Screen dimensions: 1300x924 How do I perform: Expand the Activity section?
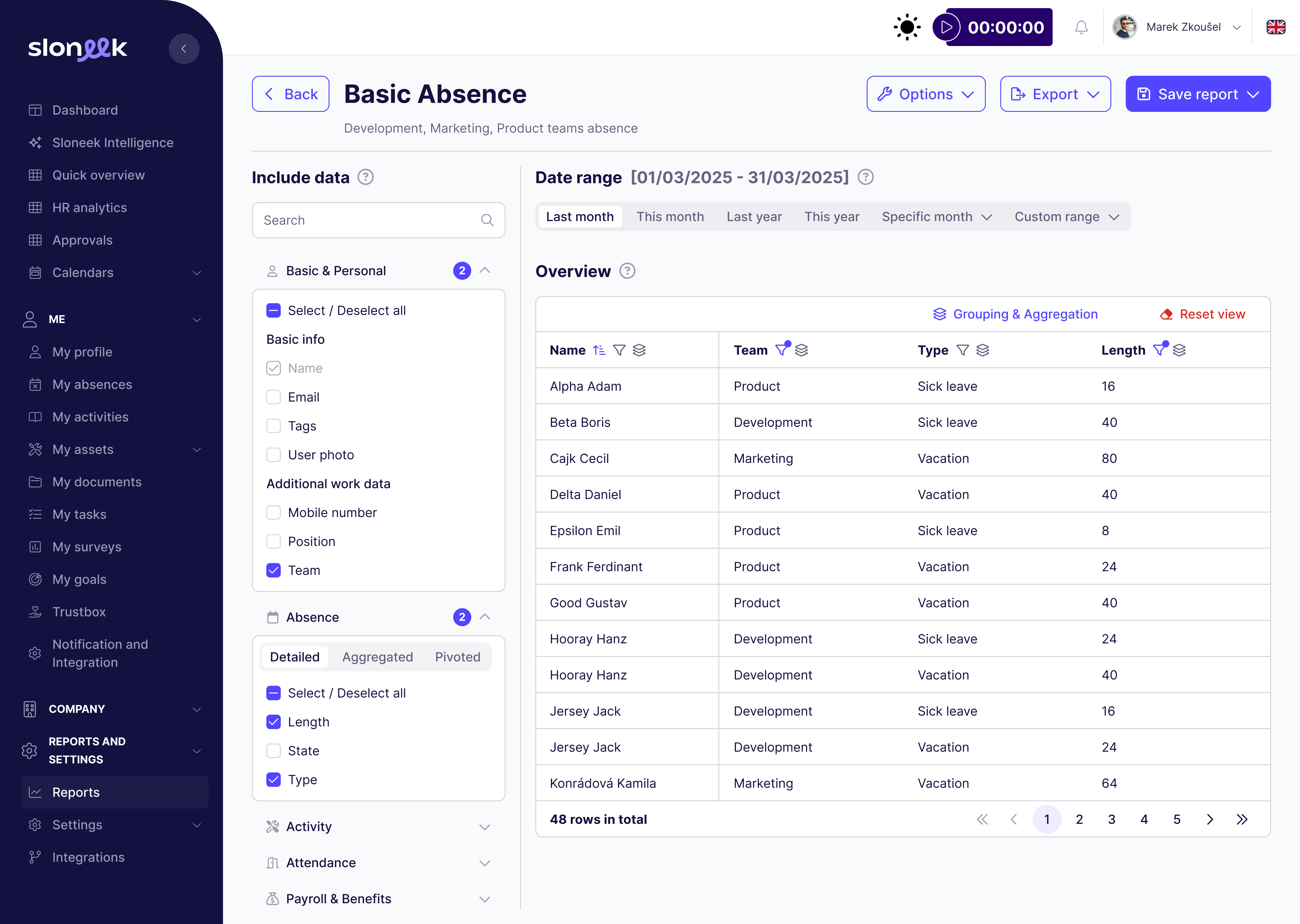485,827
